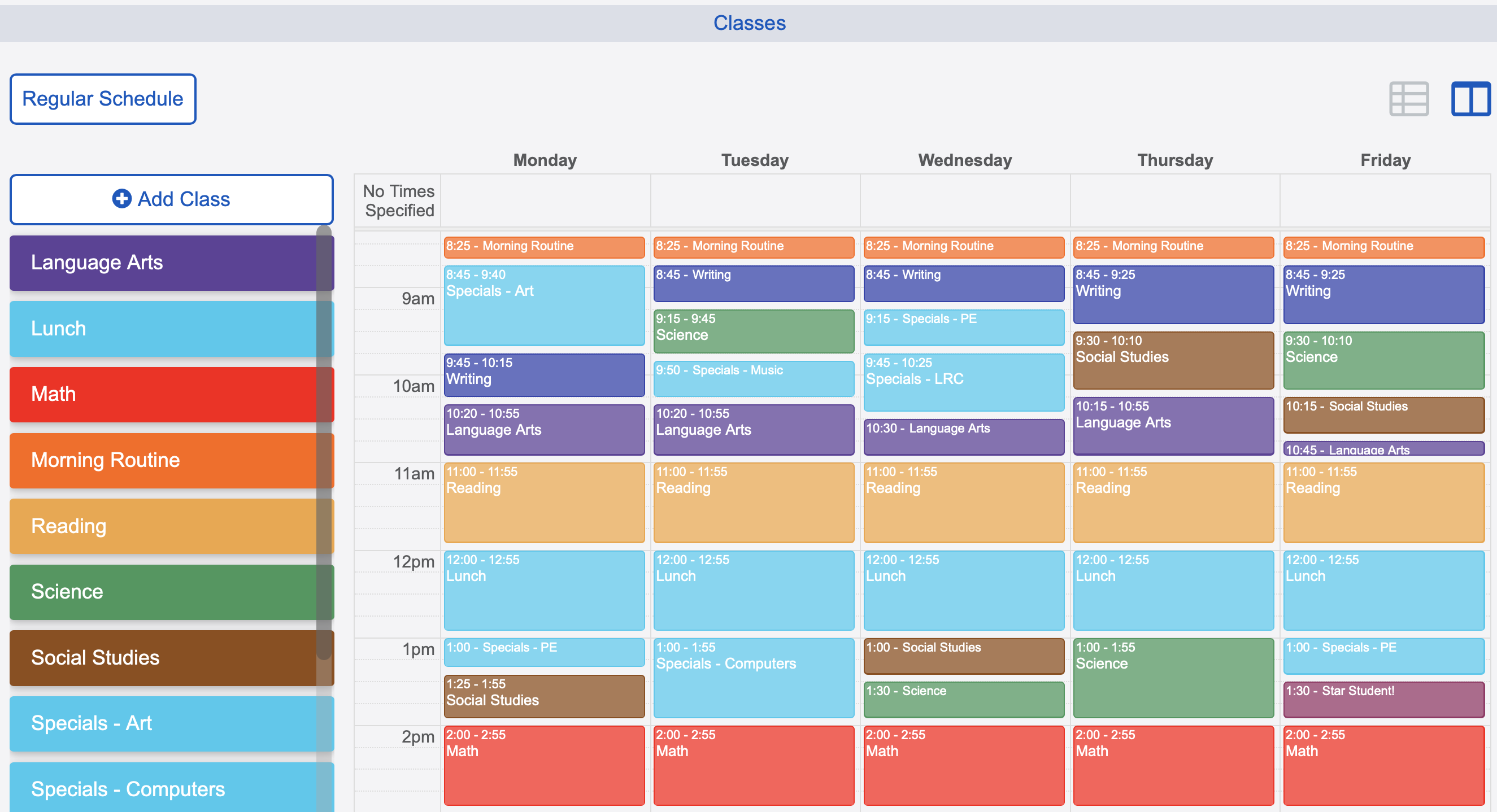This screenshot has width=1497, height=812.
Task: Click the Wednesday column header
Action: pyautogui.click(x=964, y=160)
